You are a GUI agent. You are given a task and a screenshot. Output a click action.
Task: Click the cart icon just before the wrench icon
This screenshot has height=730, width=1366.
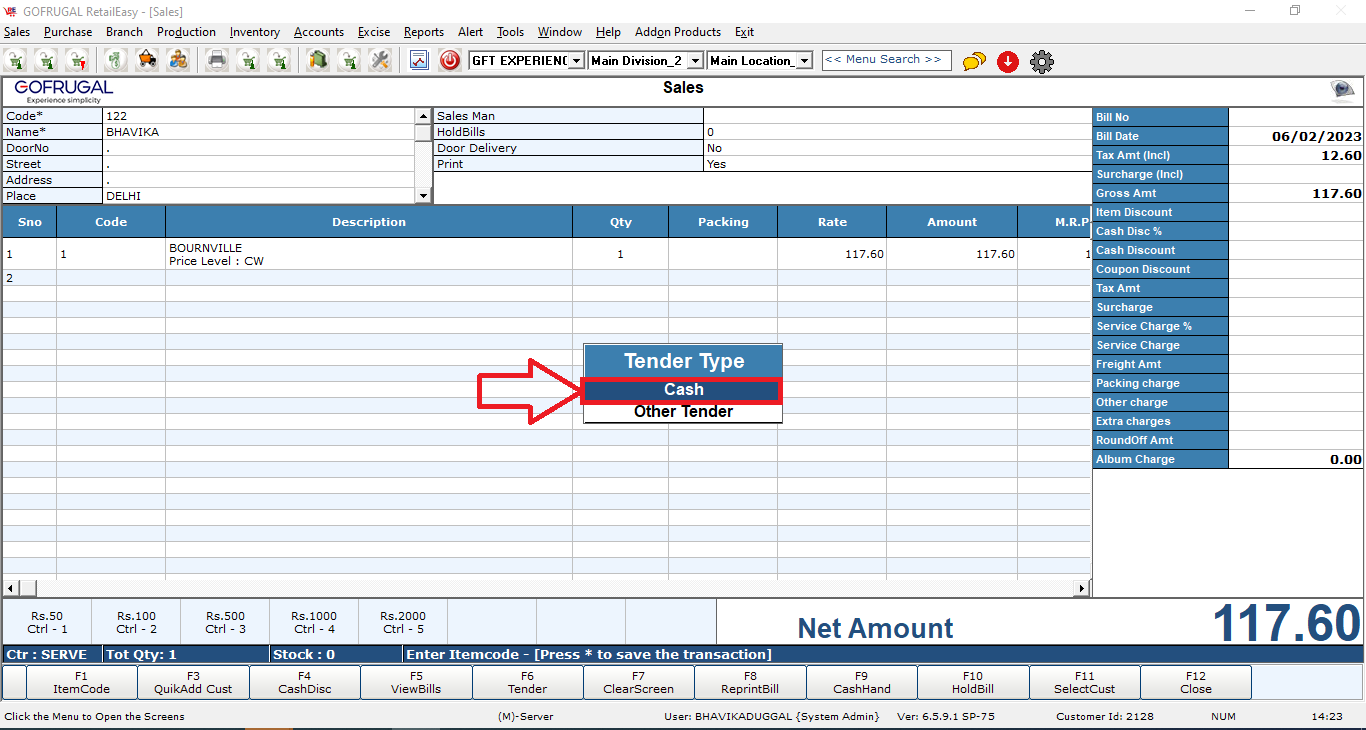[349, 61]
